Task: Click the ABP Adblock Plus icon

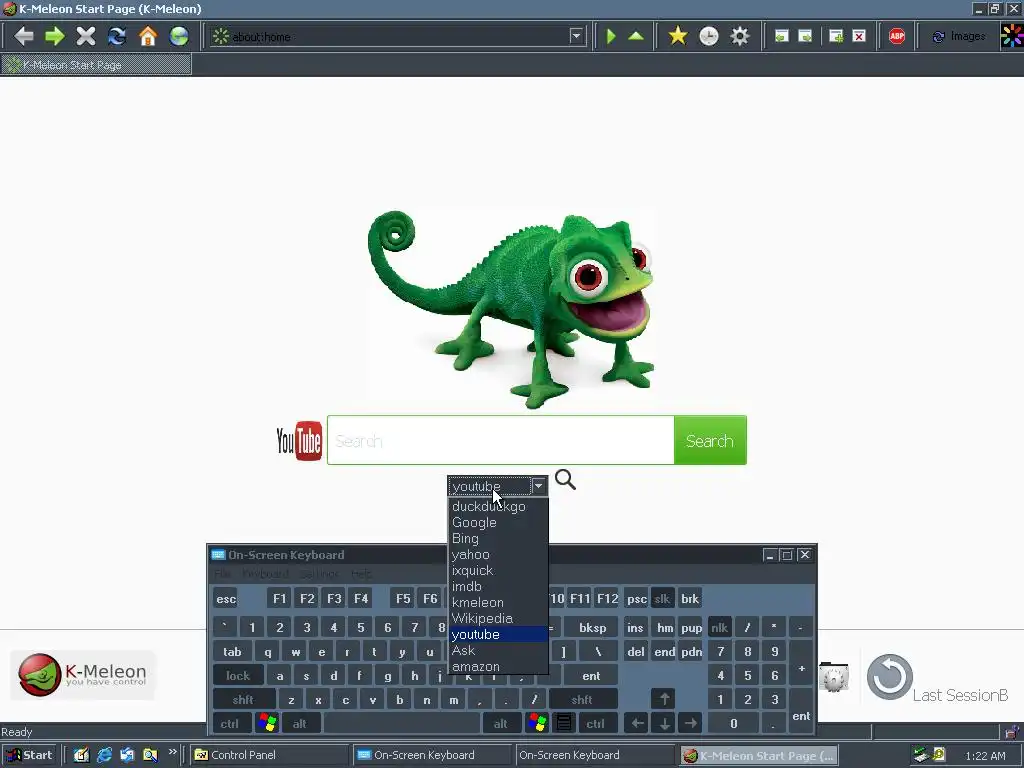Action: pos(897,37)
